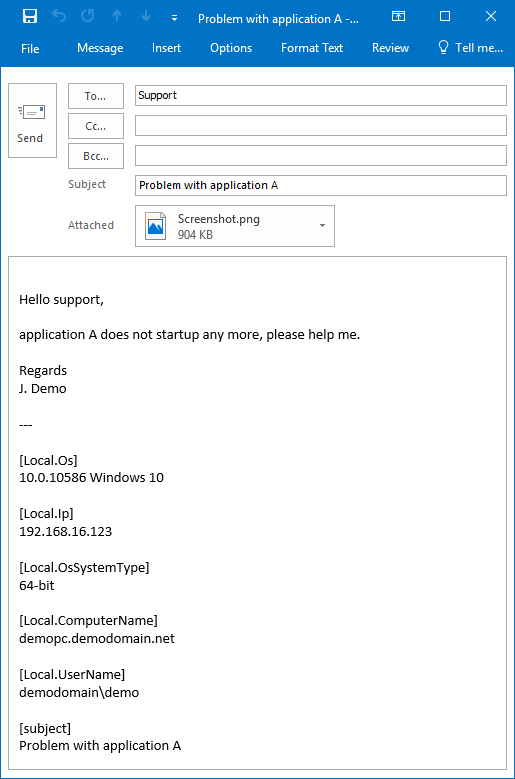Switch to the Insert tab
Screen dimensions: 515x779
(166, 48)
